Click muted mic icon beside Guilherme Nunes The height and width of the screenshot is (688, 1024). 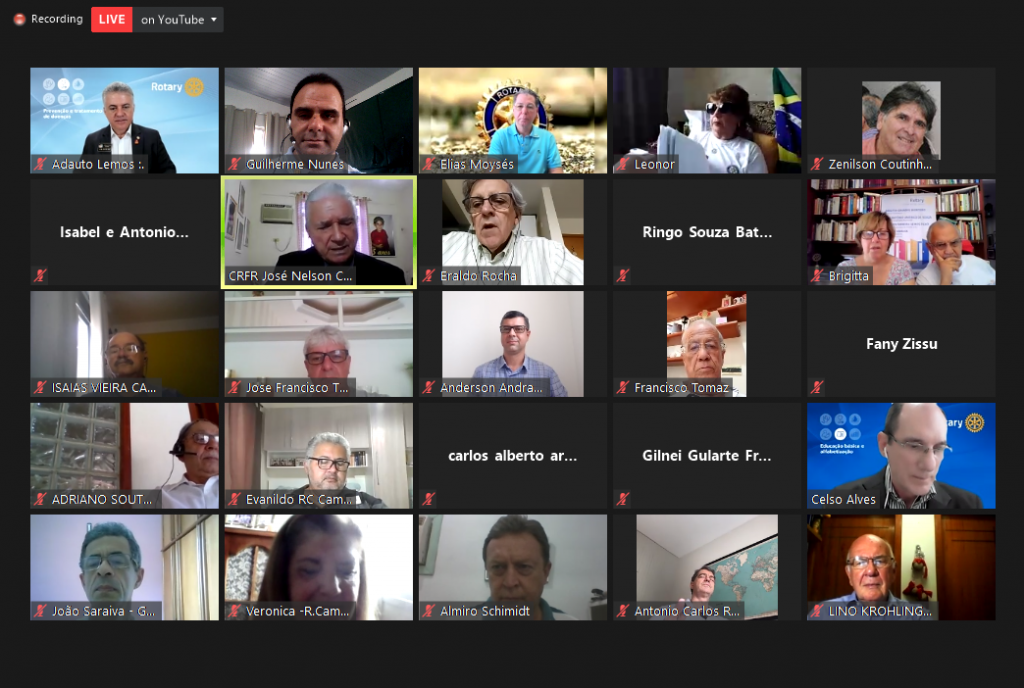235,164
